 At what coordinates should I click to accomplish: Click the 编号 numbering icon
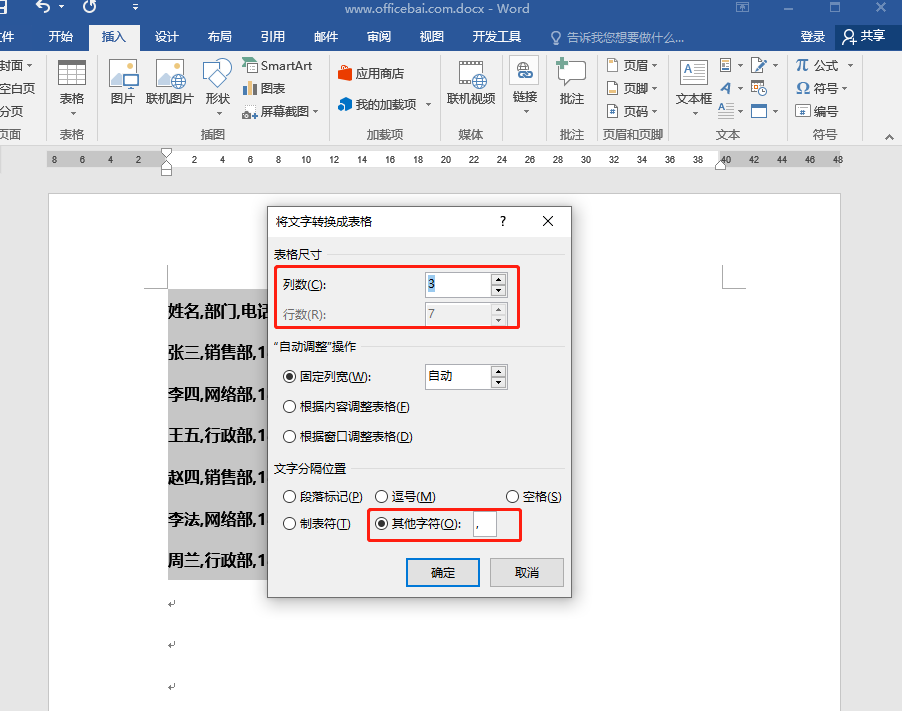(x=817, y=111)
